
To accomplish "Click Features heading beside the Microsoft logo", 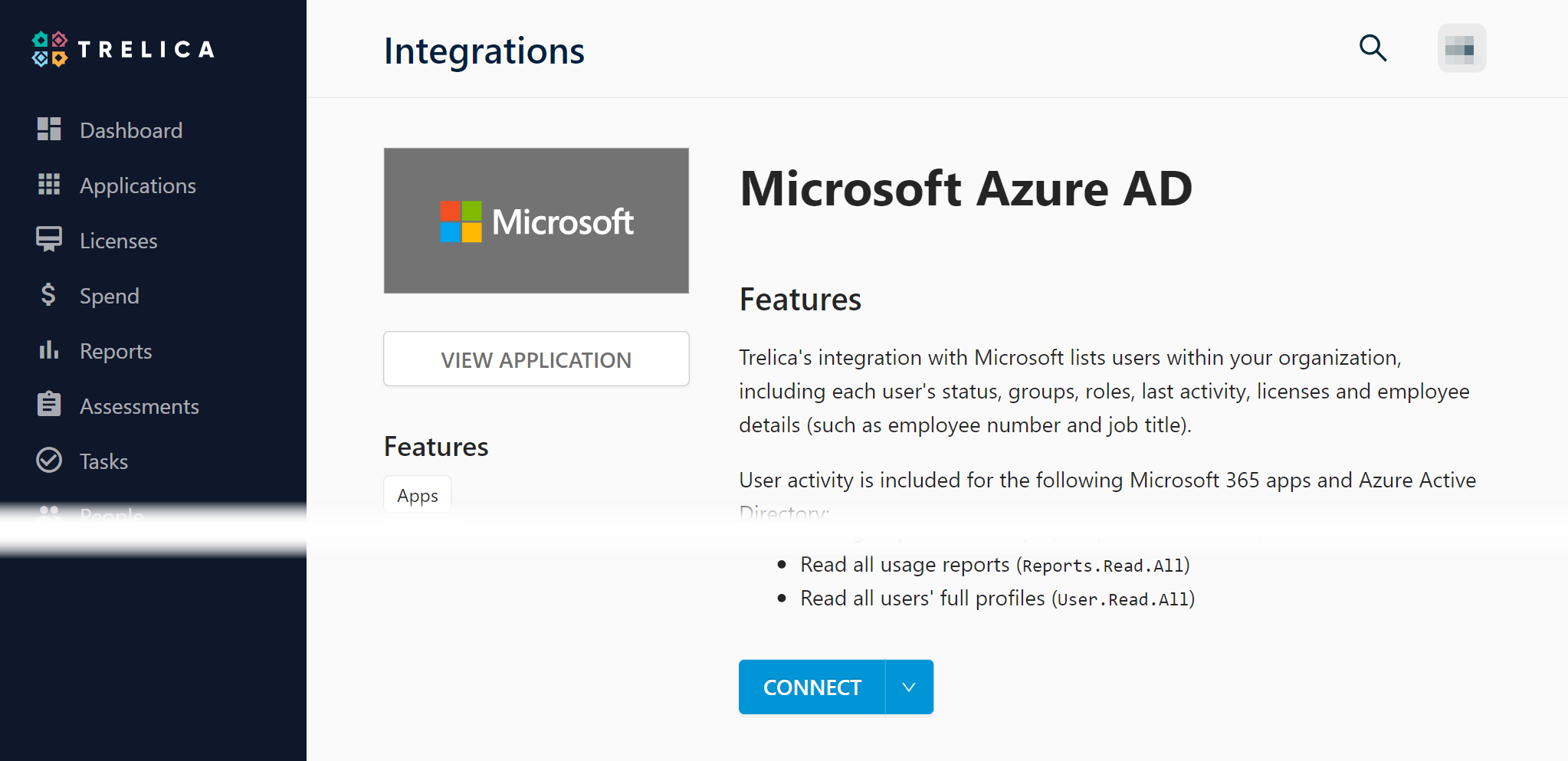I will coord(436,446).
